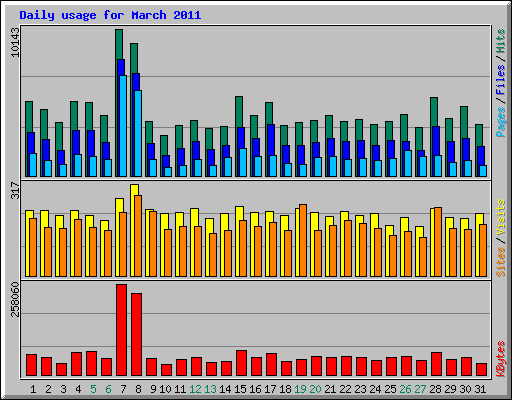
Task: Click the day 17 axis label
Action: pos(270,389)
